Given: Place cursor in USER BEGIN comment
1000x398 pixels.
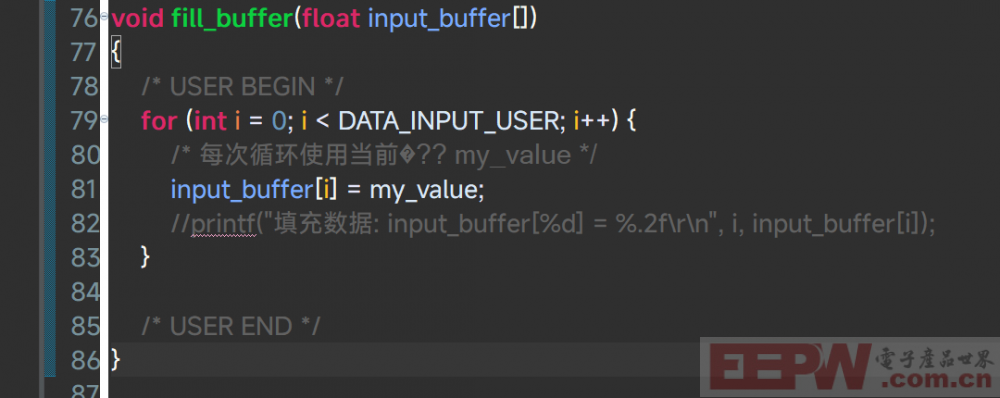Looking at the screenshot, I should [242, 86].
